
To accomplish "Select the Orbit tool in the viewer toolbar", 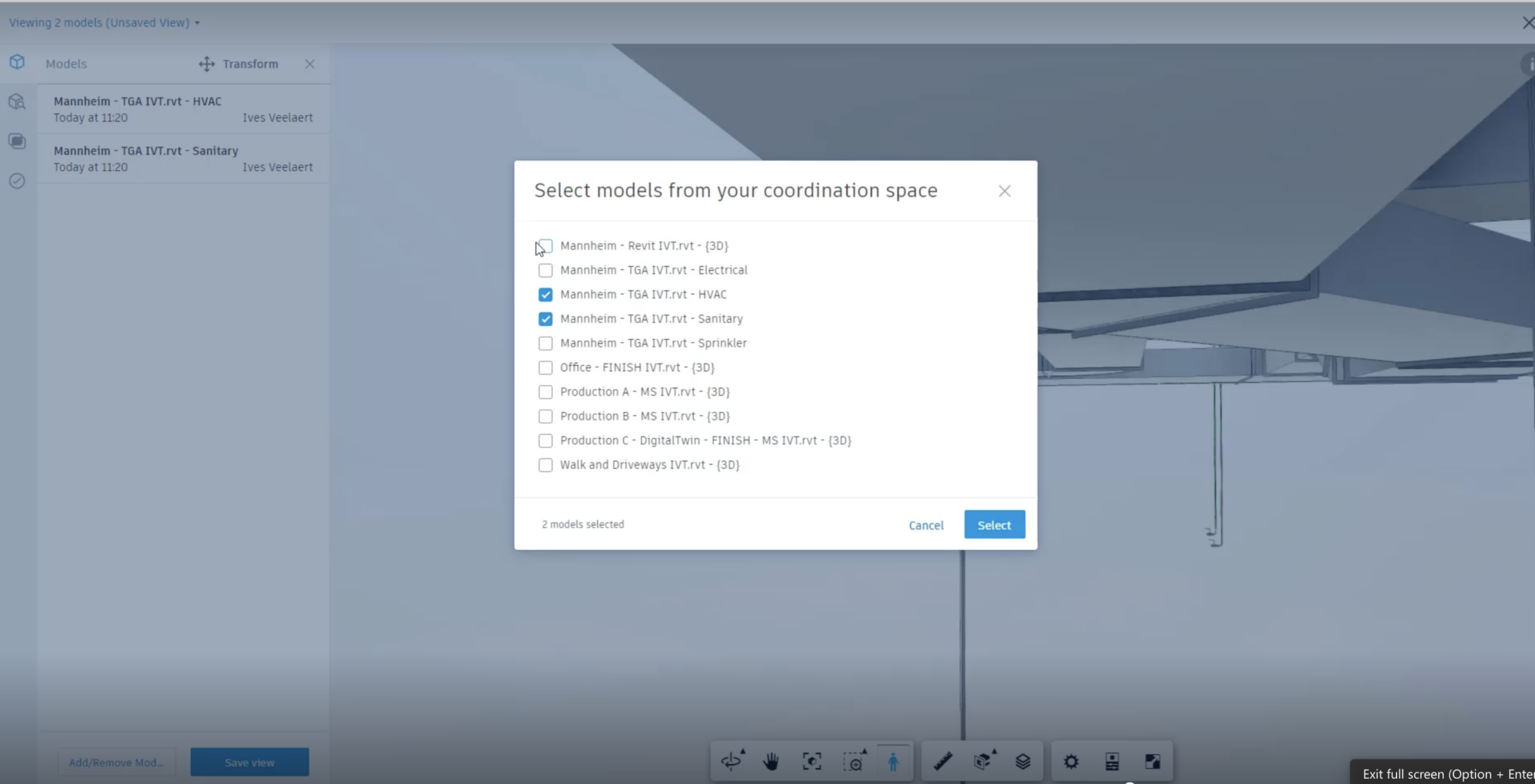I will coord(732,761).
